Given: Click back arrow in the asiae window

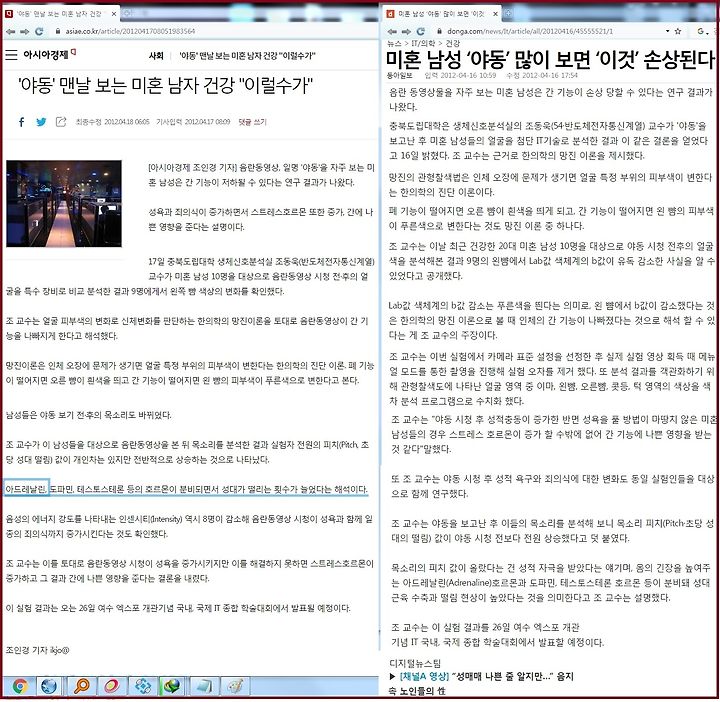Looking at the screenshot, I should click(x=10, y=31).
